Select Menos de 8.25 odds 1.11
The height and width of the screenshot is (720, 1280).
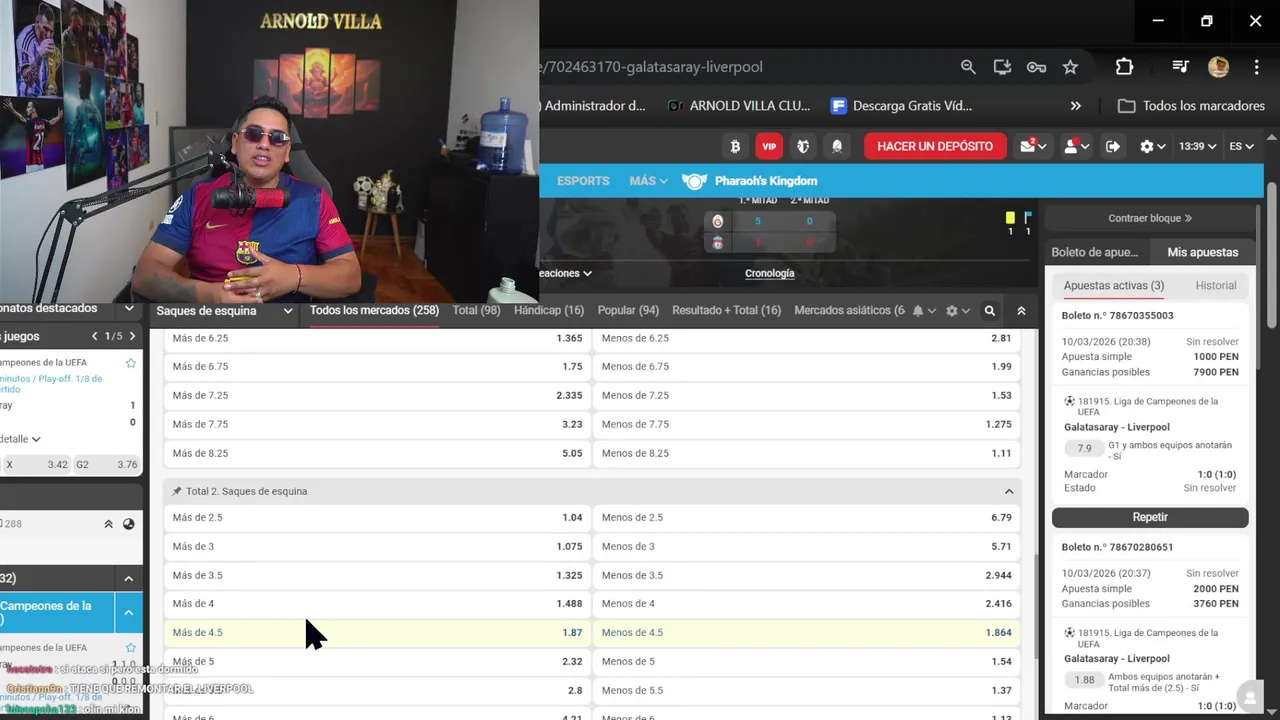(807, 453)
